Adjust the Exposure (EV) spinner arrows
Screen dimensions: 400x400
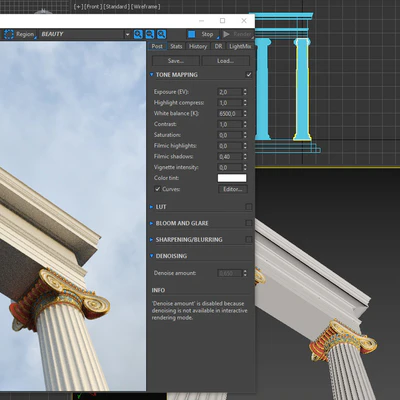pyautogui.click(x=245, y=92)
